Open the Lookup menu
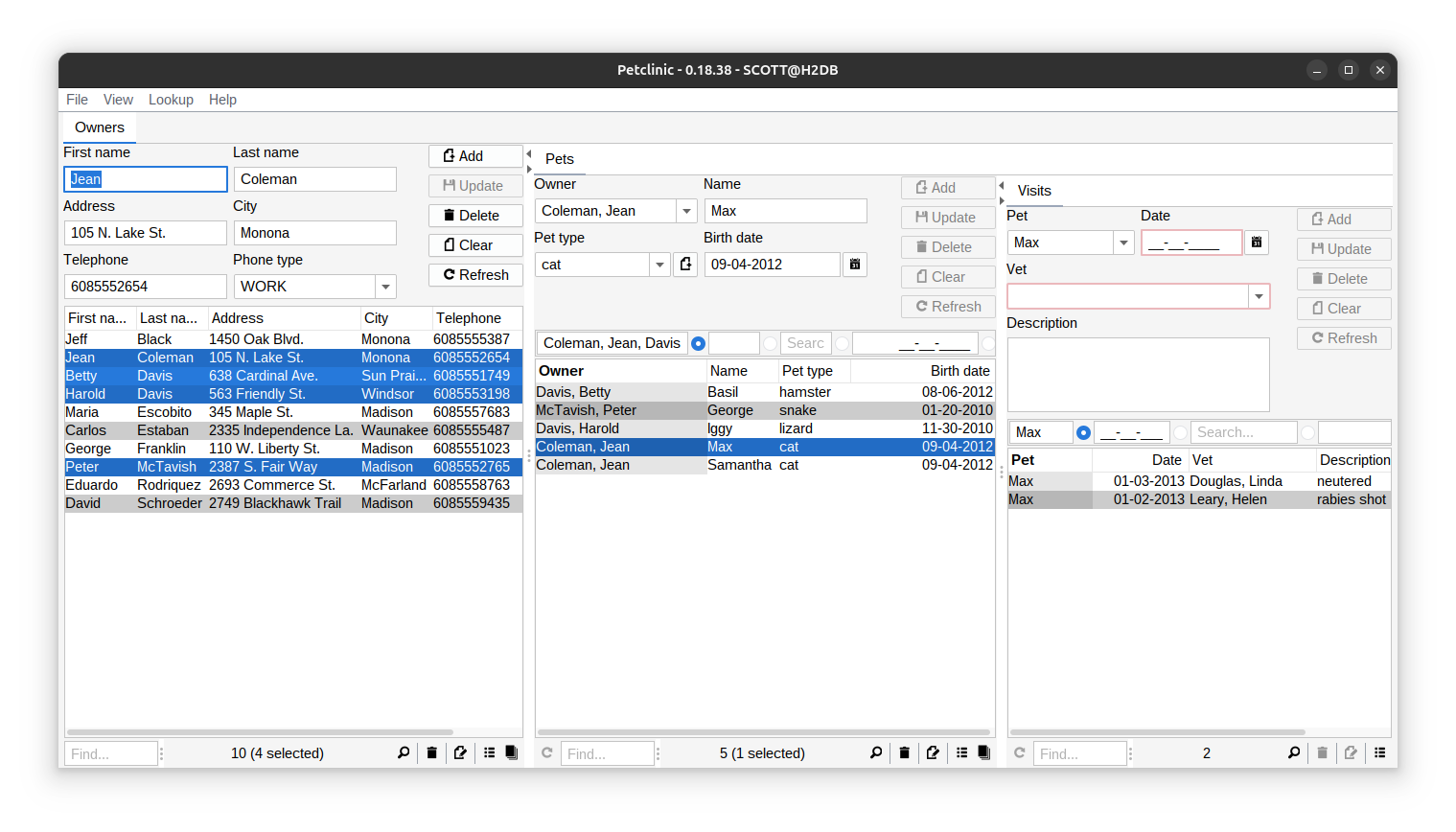 point(171,100)
